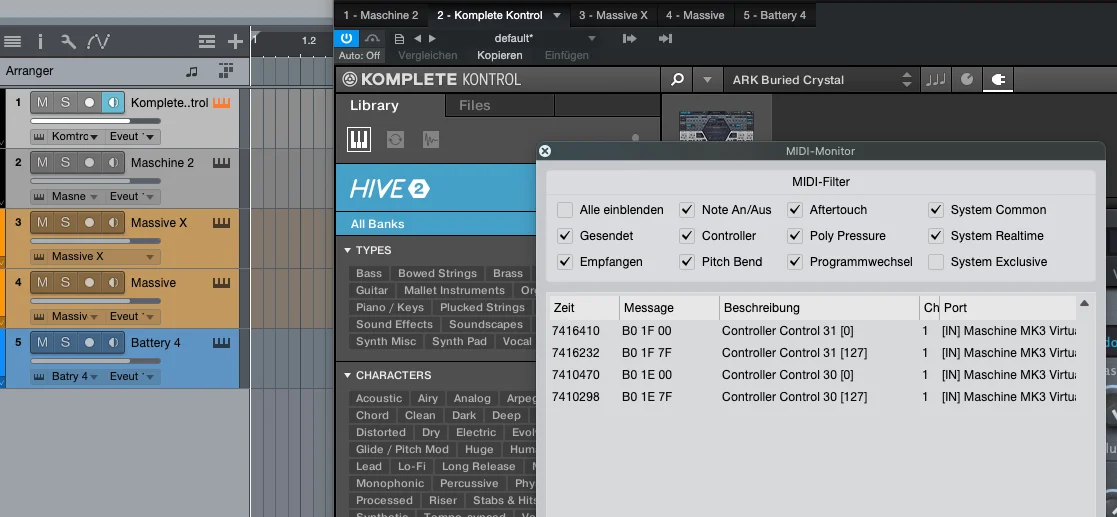Open the track inspector info icon
This screenshot has height=517, width=1117.
click(x=40, y=42)
